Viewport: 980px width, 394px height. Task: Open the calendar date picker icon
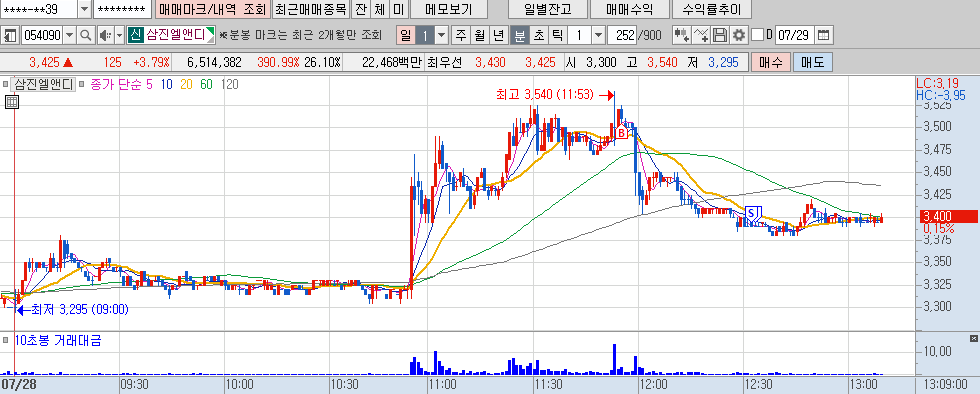[825, 35]
